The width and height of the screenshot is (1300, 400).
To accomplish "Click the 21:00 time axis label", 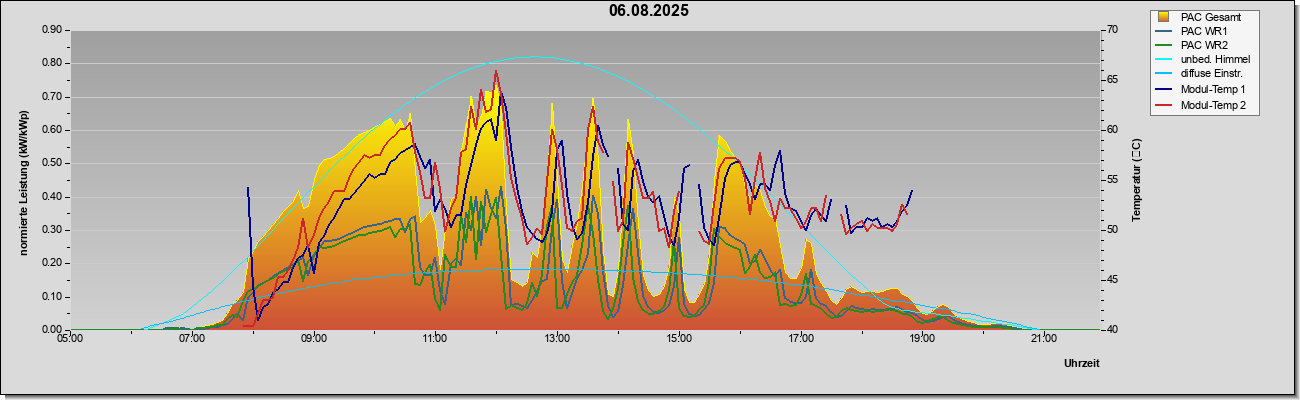I will pos(1043,339).
